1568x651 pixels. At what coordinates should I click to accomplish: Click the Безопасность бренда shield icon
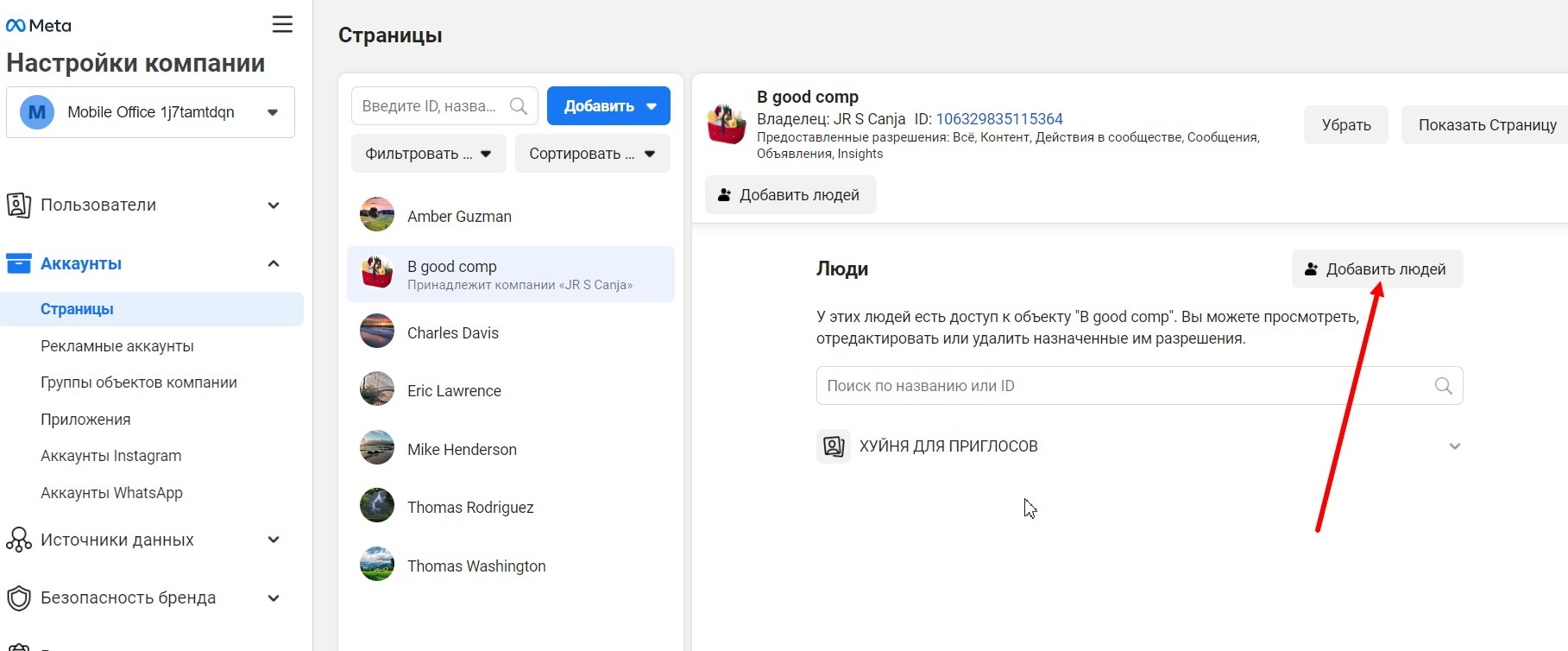[19, 598]
